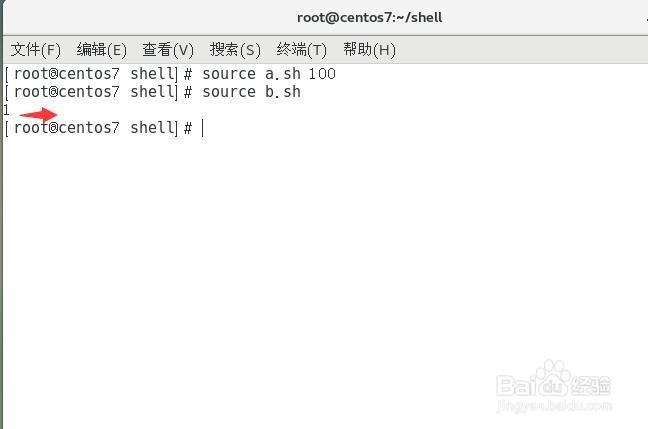Open the 搜索(S) menu
The image size is (648, 429).
[x=235, y=50]
